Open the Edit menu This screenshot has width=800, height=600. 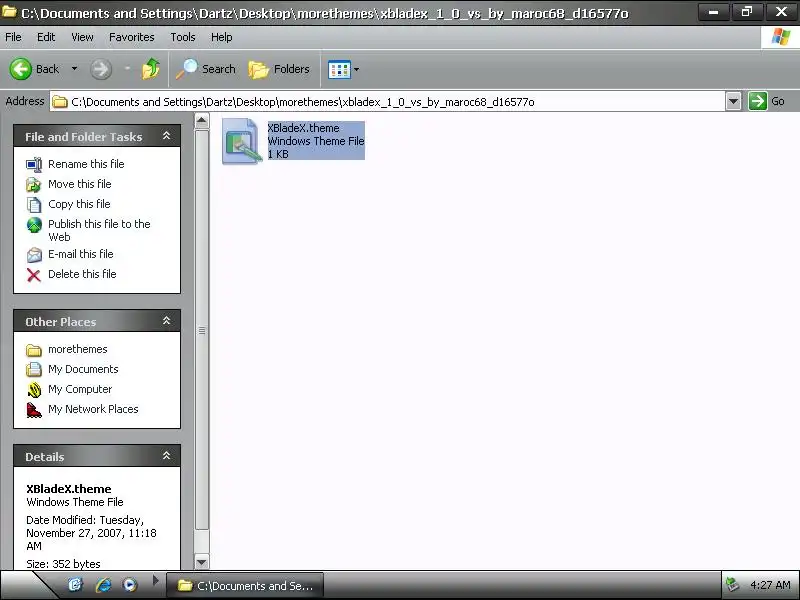(46, 37)
